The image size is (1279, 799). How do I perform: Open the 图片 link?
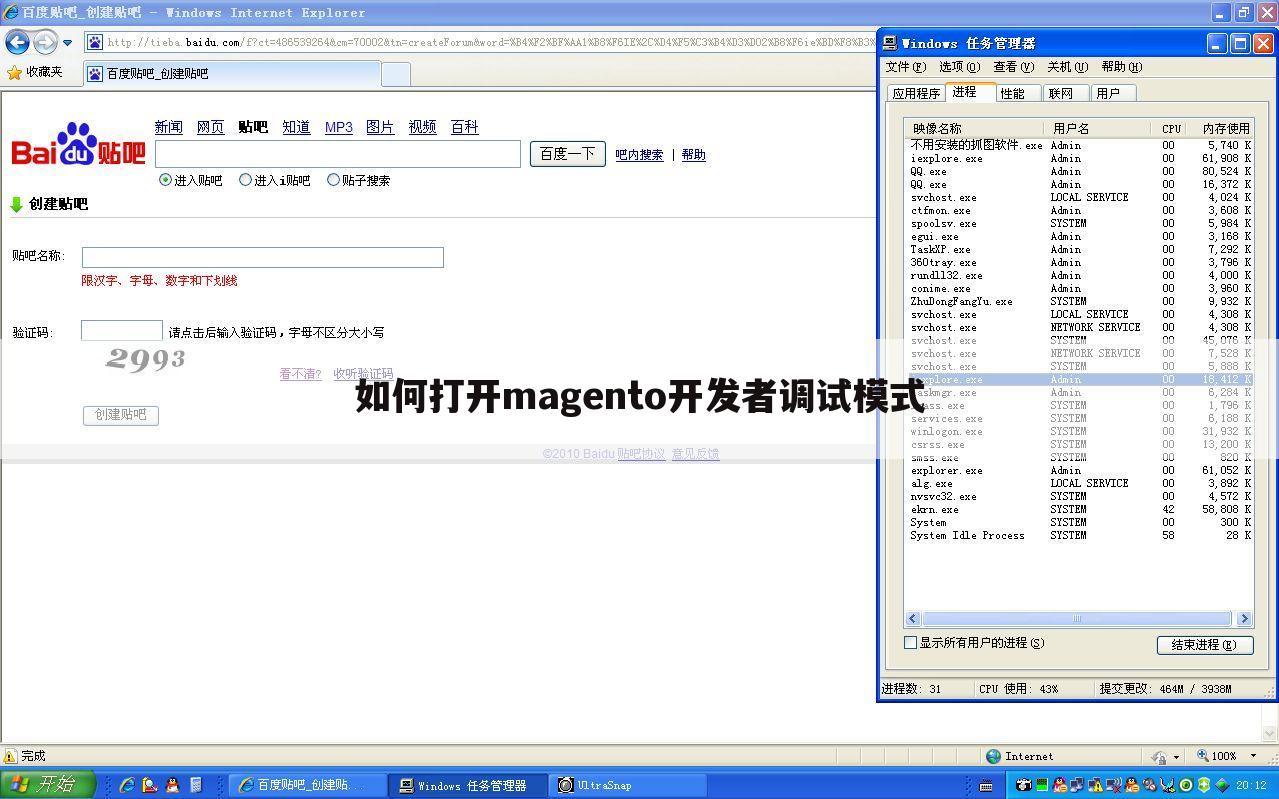pyautogui.click(x=380, y=127)
